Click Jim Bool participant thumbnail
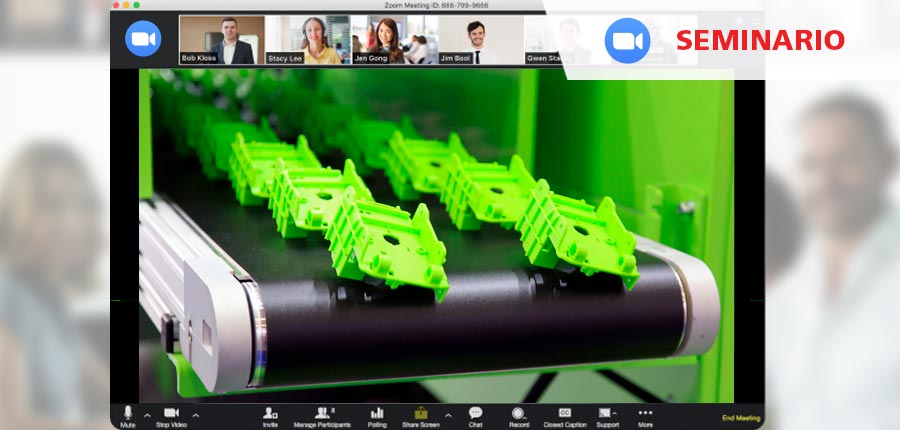Viewport: 900px width, 430px height. tap(479, 40)
